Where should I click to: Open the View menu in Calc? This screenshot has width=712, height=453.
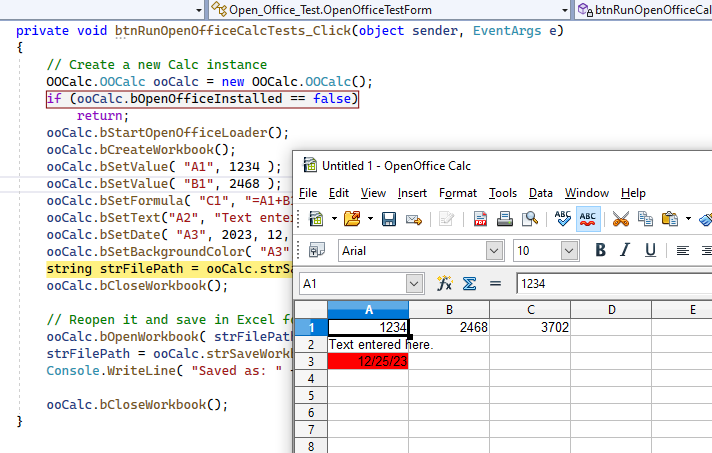point(373,193)
